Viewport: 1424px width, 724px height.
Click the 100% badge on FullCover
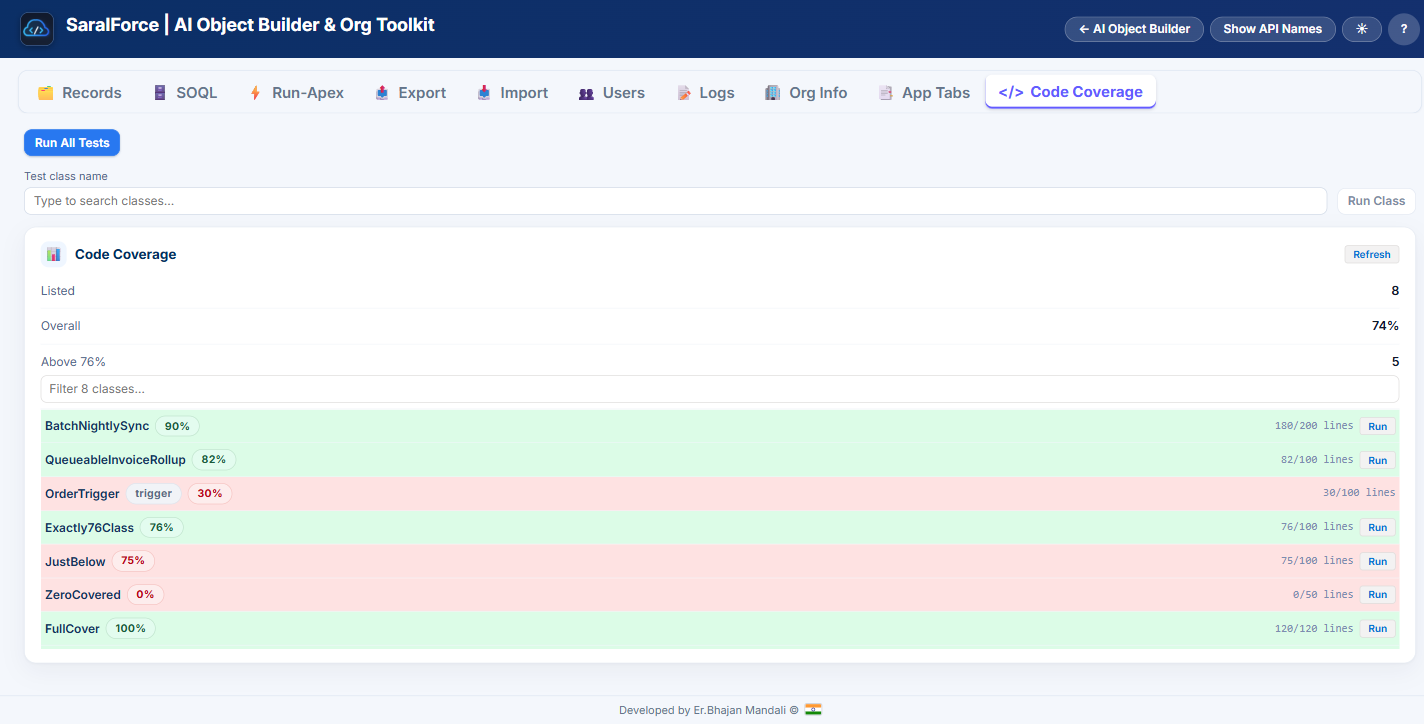pos(130,629)
